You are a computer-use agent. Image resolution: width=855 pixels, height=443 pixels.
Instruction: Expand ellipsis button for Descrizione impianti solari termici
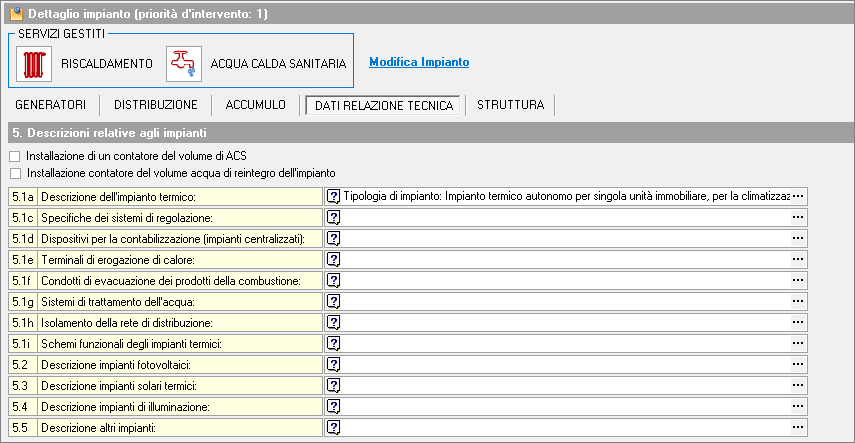[x=798, y=386]
